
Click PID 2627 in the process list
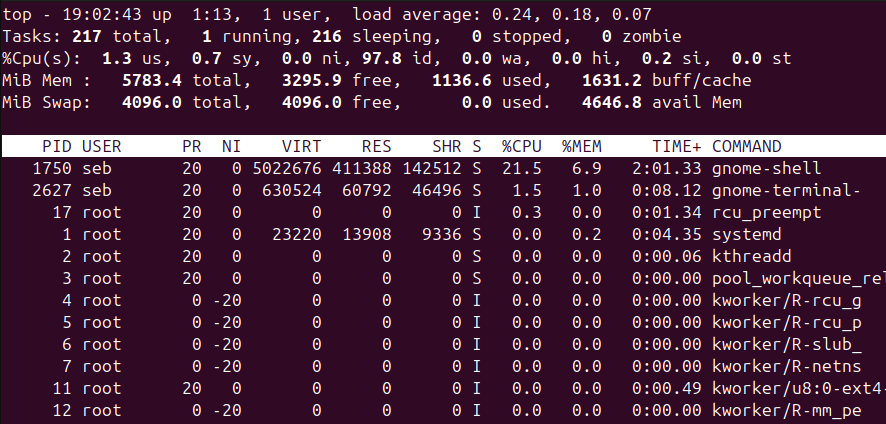(x=52, y=191)
